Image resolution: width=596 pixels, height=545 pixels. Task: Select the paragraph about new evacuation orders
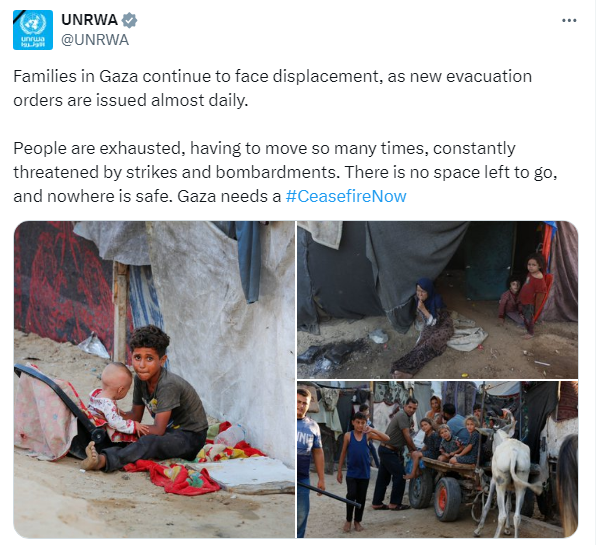coord(273,88)
